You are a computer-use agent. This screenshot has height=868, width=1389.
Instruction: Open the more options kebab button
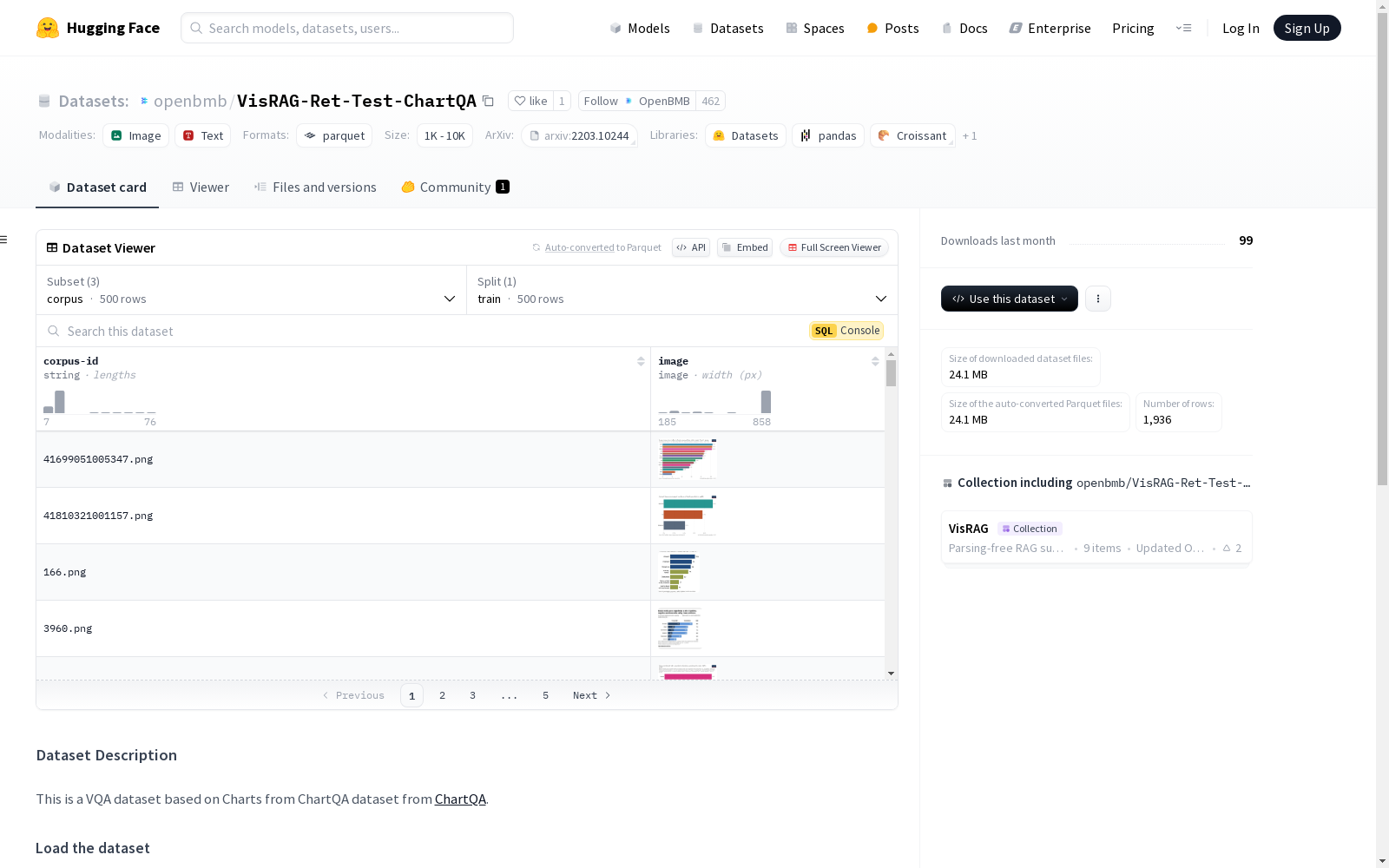click(x=1098, y=299)
